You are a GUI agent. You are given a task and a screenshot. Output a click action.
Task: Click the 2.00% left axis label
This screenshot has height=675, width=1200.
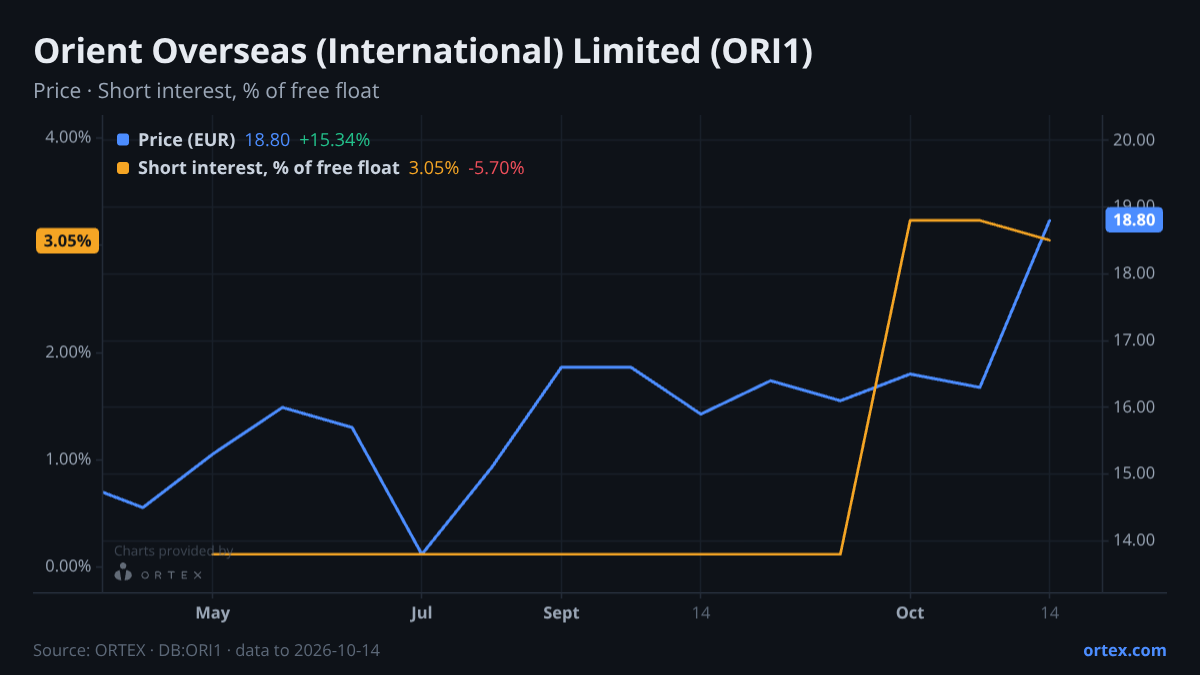pos(68,352)
